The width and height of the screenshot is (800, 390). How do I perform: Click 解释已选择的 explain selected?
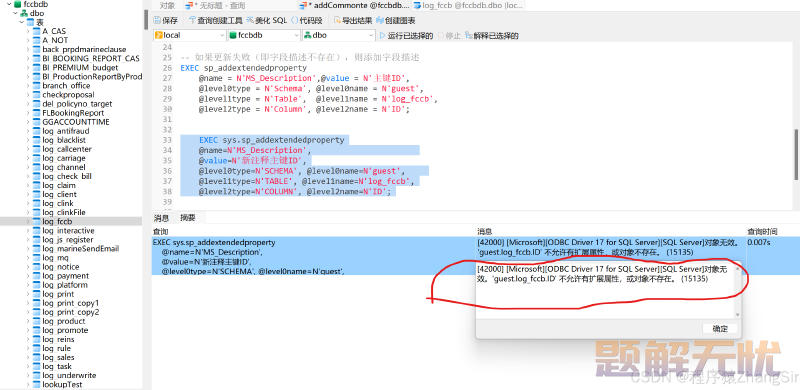pyautogui.click(x=492, y=36)
